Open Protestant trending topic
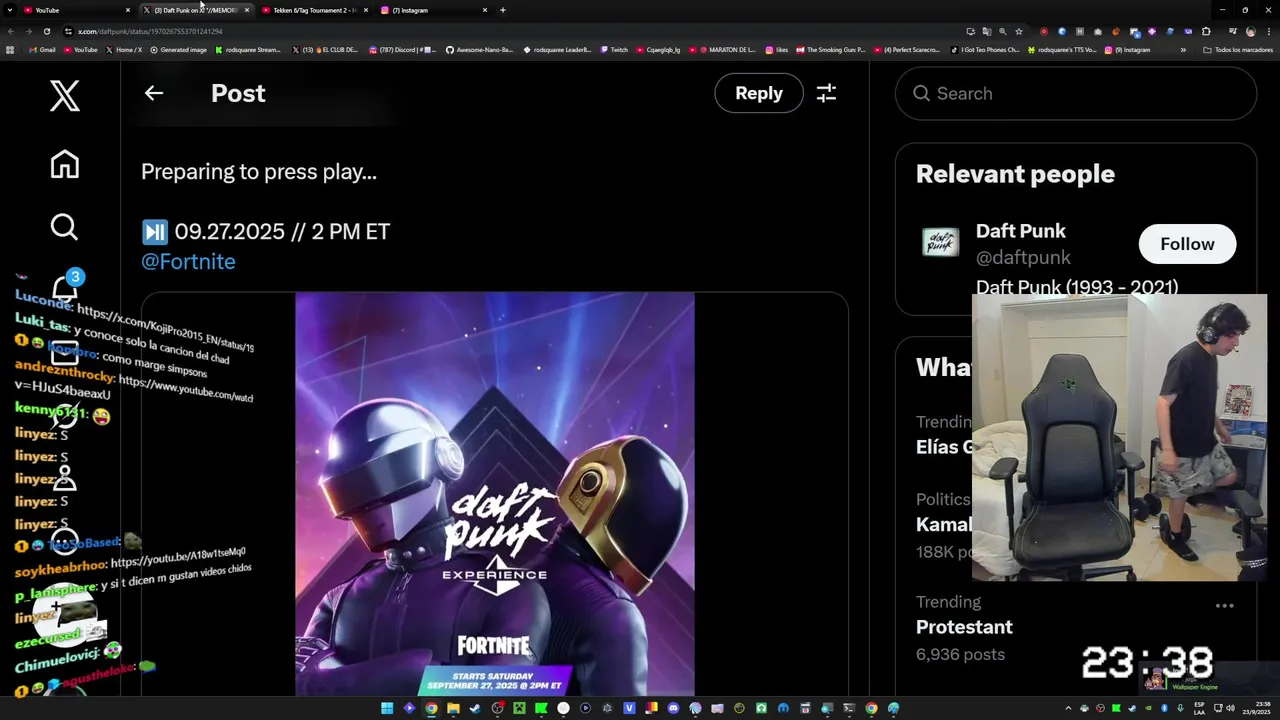 pos(964,628)
